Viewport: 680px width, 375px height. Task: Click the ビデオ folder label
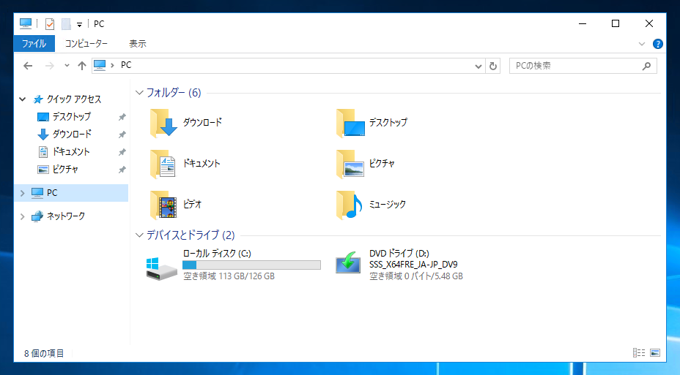point(192,205)
